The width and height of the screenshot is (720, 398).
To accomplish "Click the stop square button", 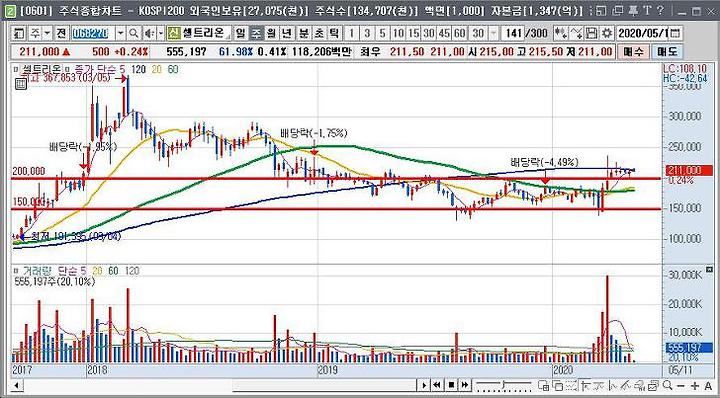I will (451, 385).
